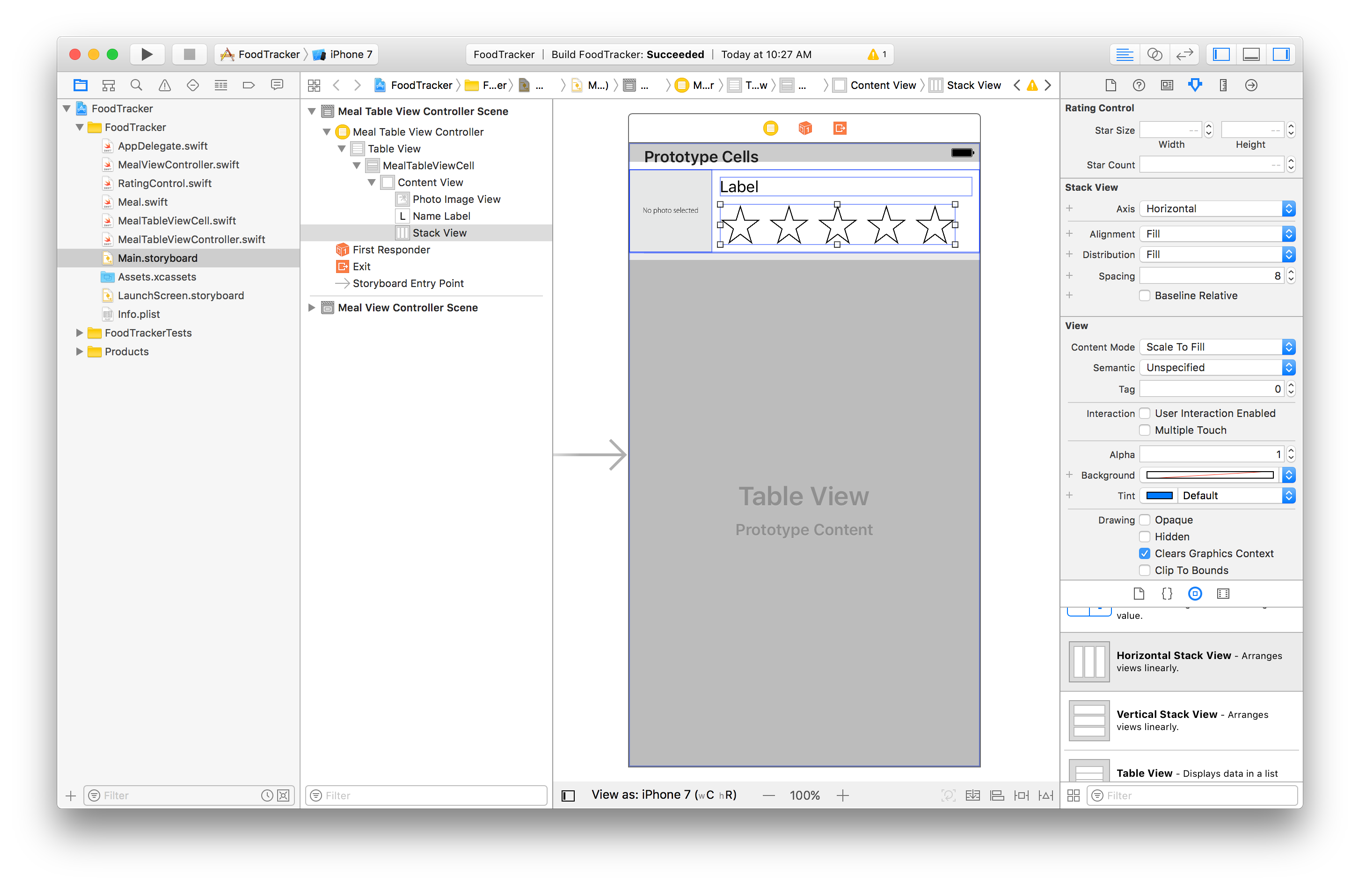
Task: Enable User Interaction Enabled checkbox
Action: tap(1145, 413)
